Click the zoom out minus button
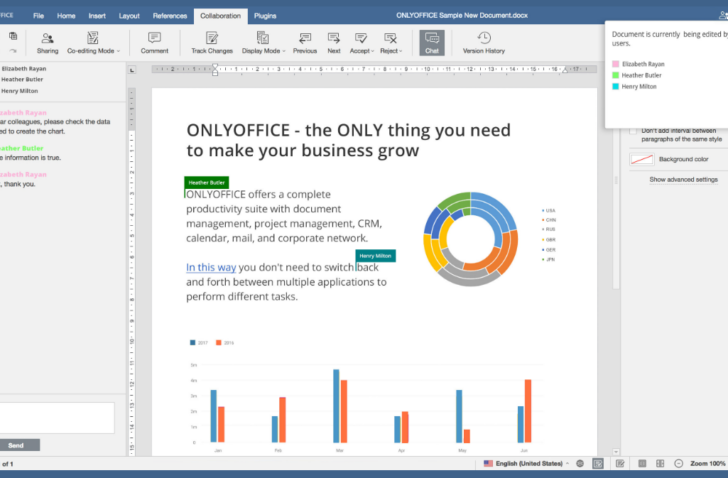 (678, 463)
